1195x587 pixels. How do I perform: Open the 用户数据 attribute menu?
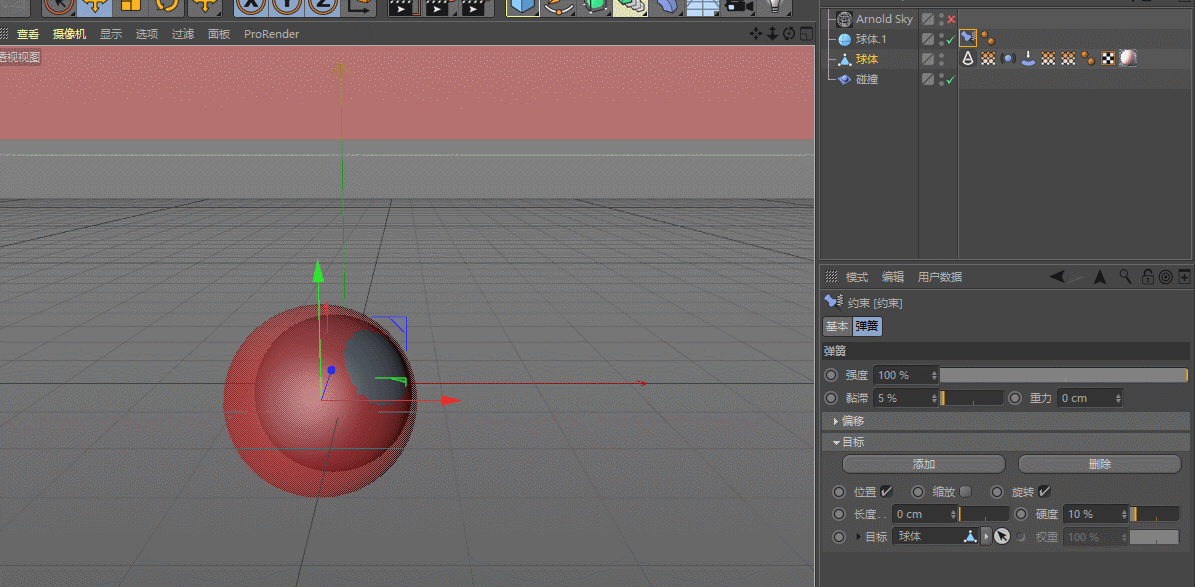point(940,277)
